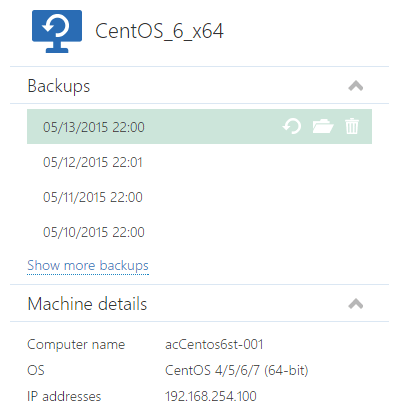Click the CentOS 4/5/6/7 (64-bit) OS value

coord(237,370)
